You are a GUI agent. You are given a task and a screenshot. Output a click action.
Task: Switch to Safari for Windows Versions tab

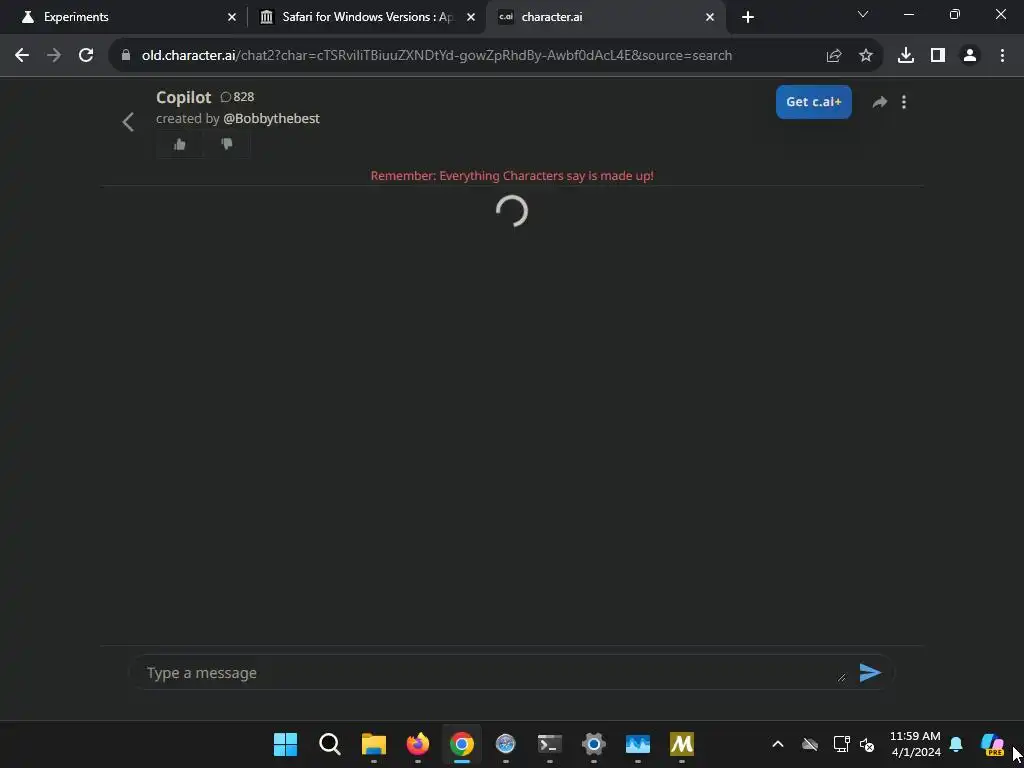[366, 17]
